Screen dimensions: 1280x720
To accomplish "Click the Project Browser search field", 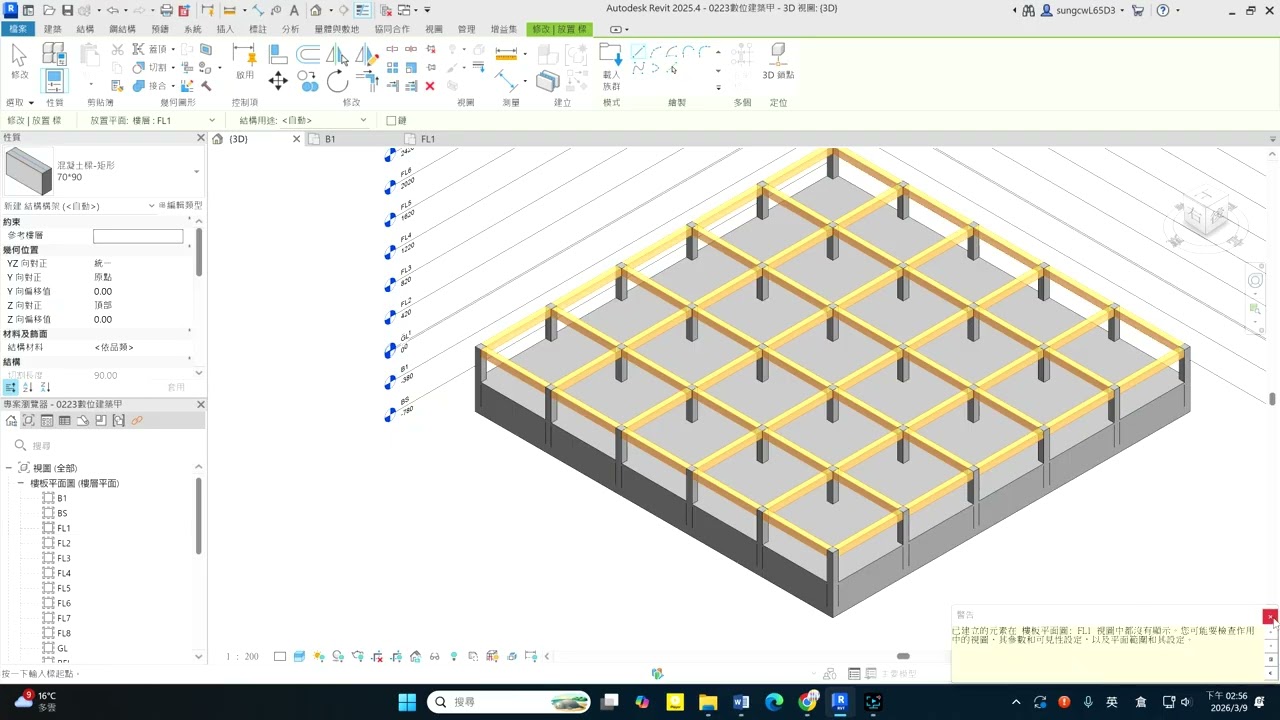I will coord(104,446).
